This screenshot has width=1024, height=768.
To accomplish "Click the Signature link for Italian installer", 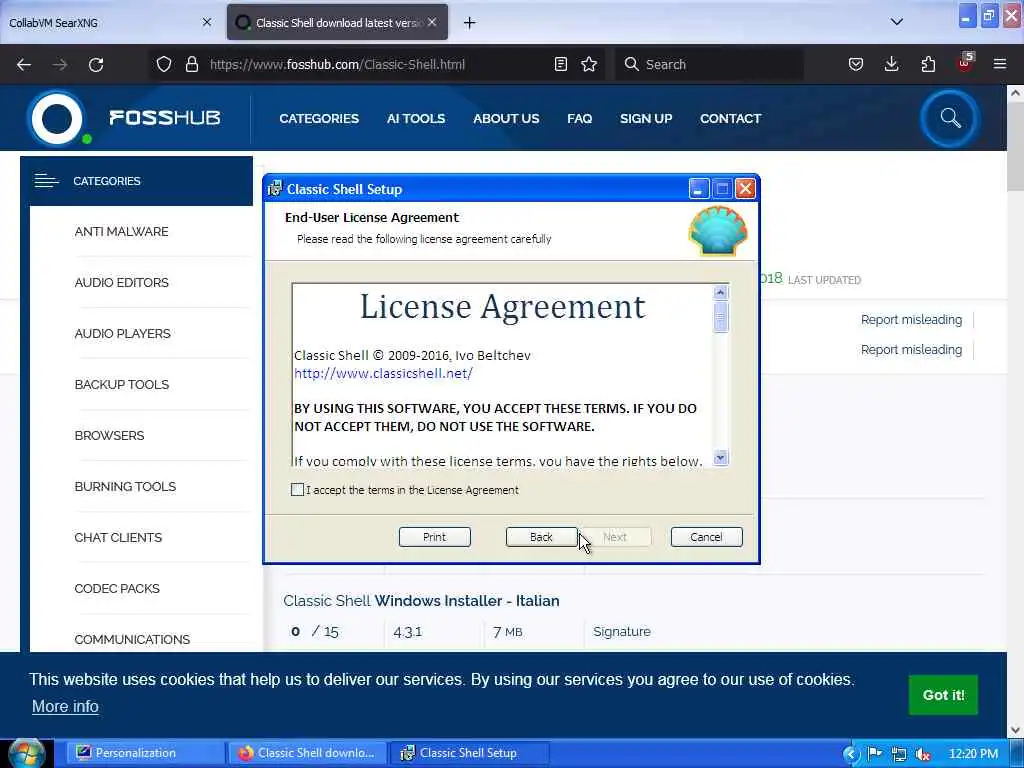I will click(x=622, y=632).
